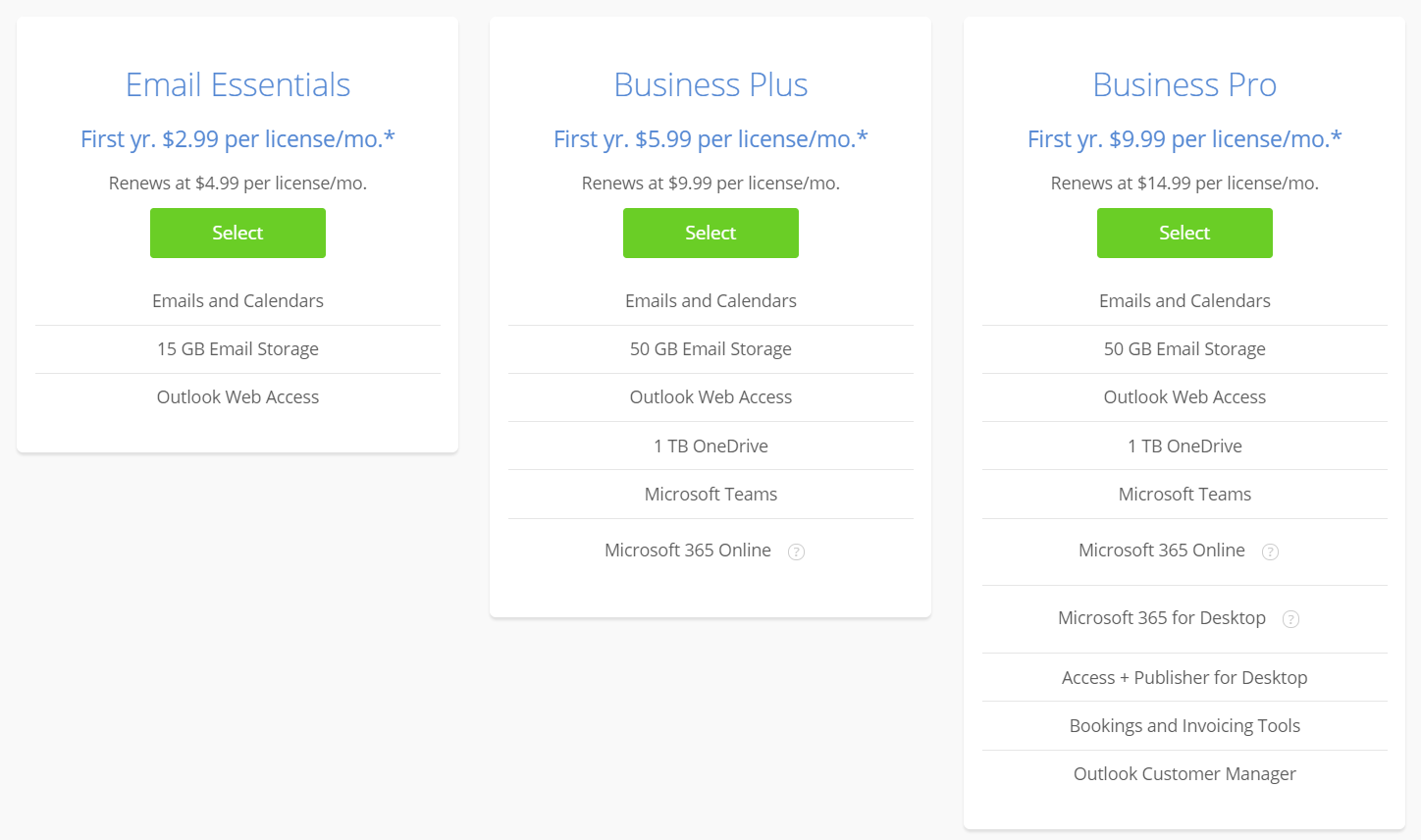Click the $9.99 per license first-year price
The width and height of the screenshot is (1421, 840).
(x=1184, y=139)
